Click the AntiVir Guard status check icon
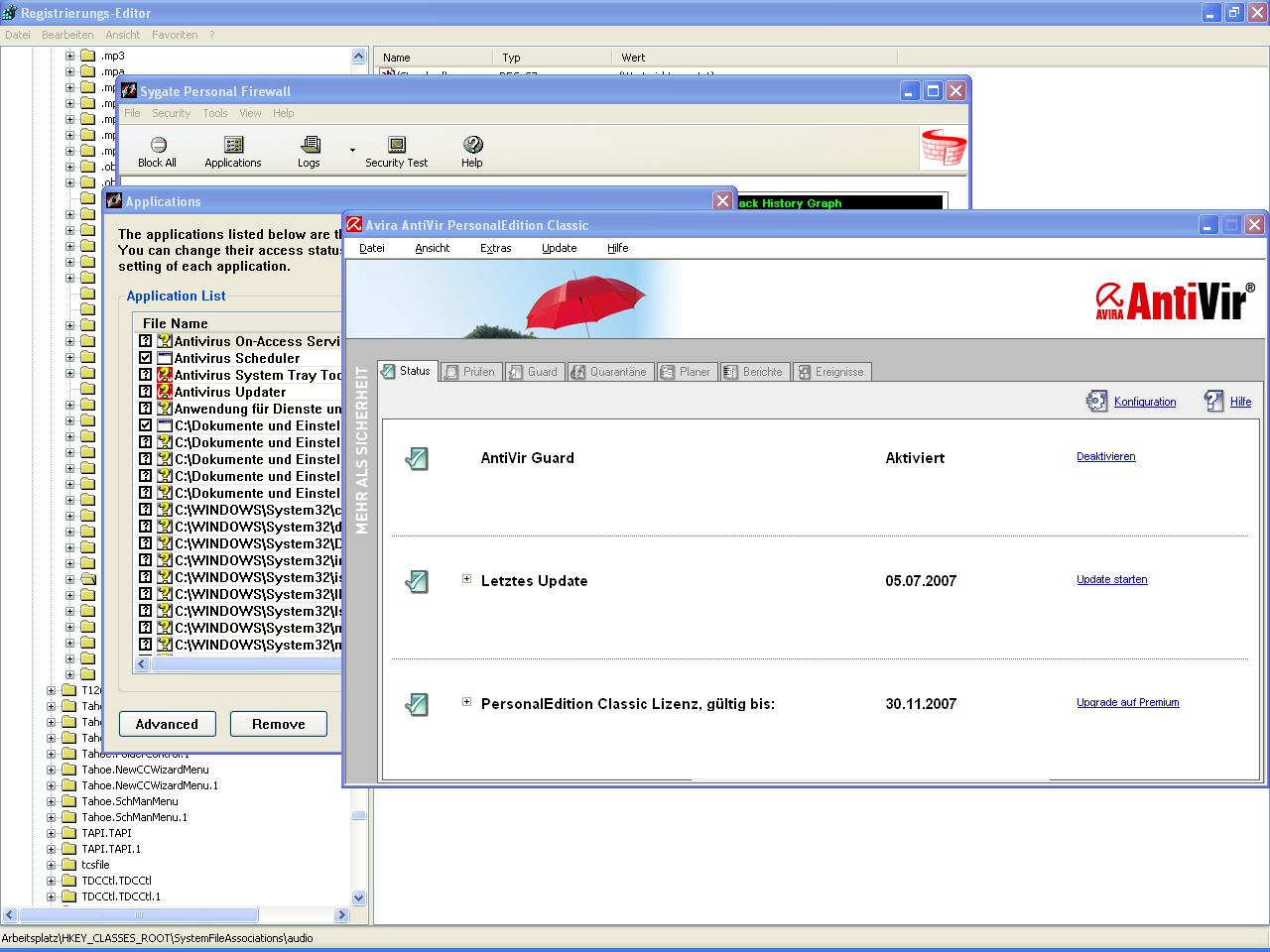This screenshot has height=952, width=1270. pos(417,458)
